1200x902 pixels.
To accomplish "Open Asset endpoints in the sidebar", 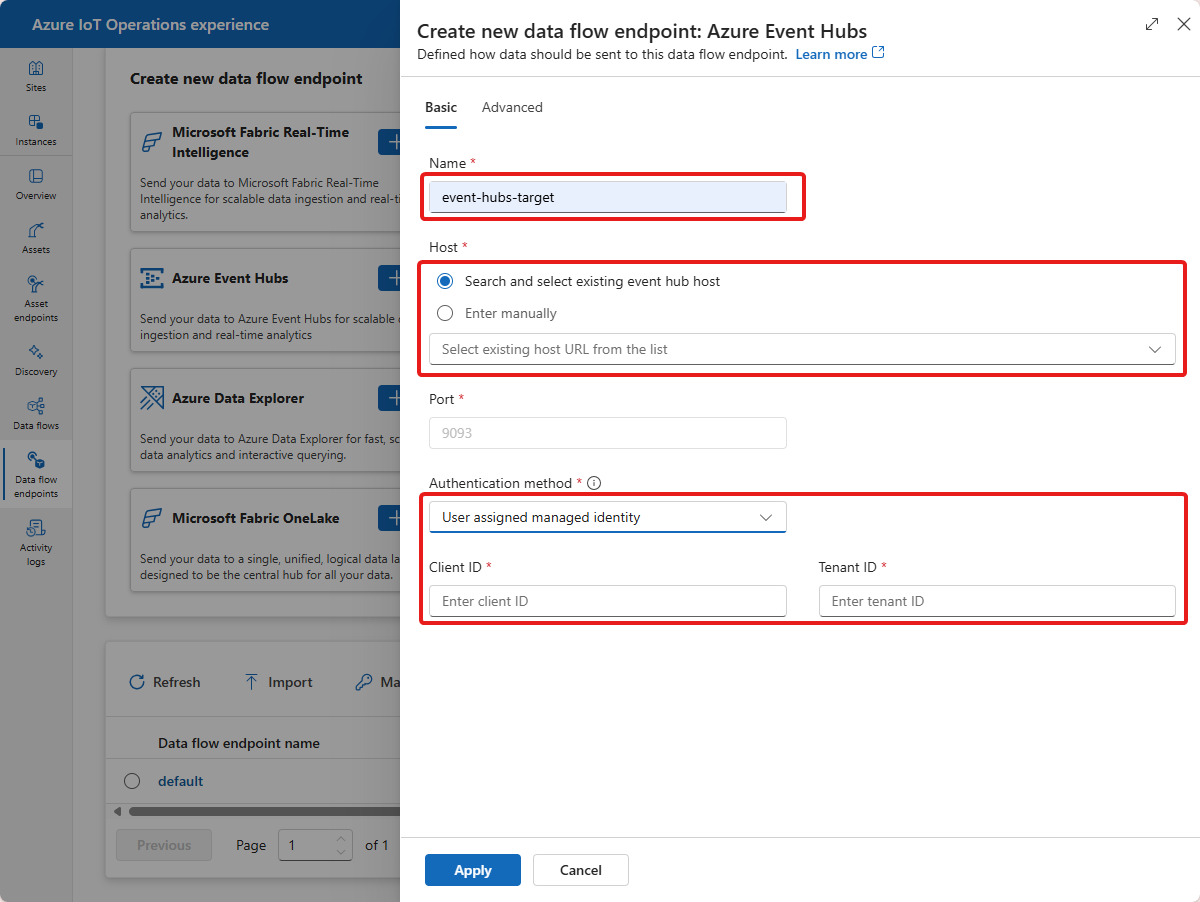I will (x=36, y=299).
